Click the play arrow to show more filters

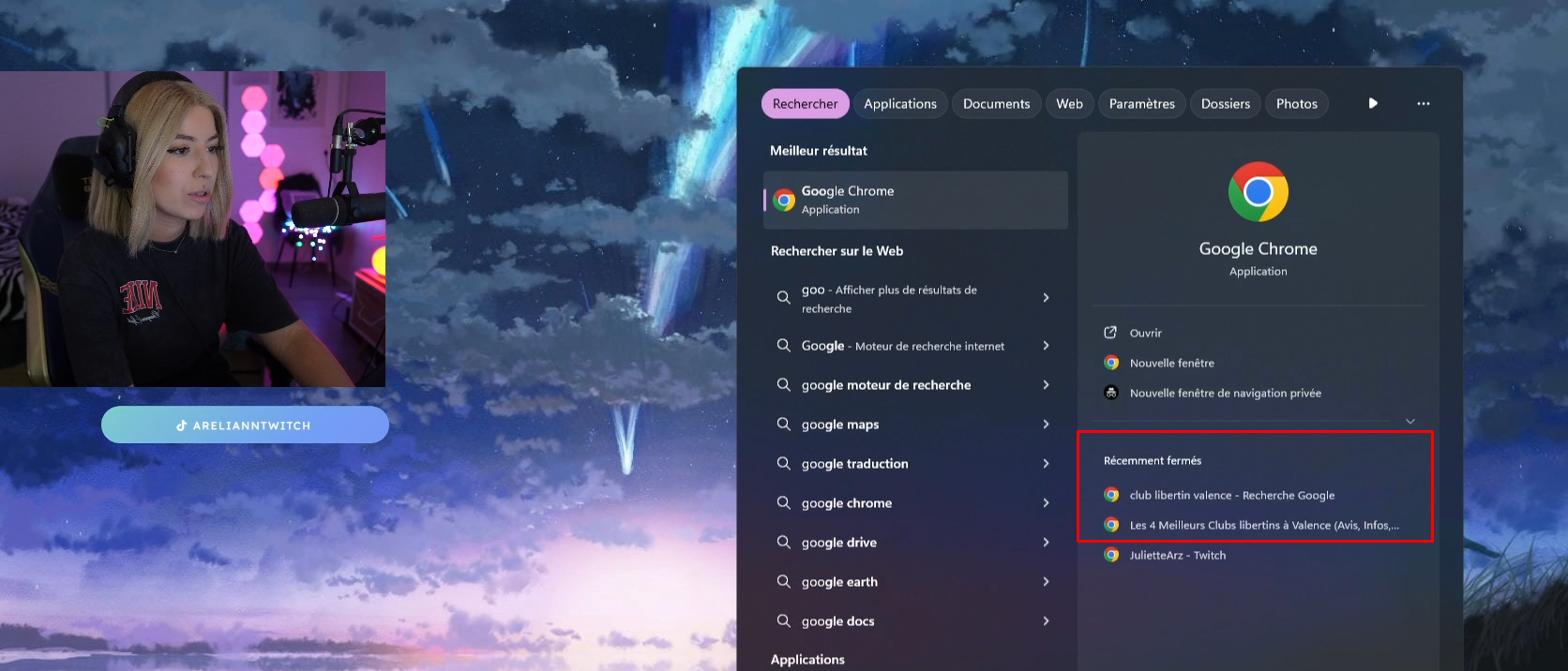tap(1373, 103)
